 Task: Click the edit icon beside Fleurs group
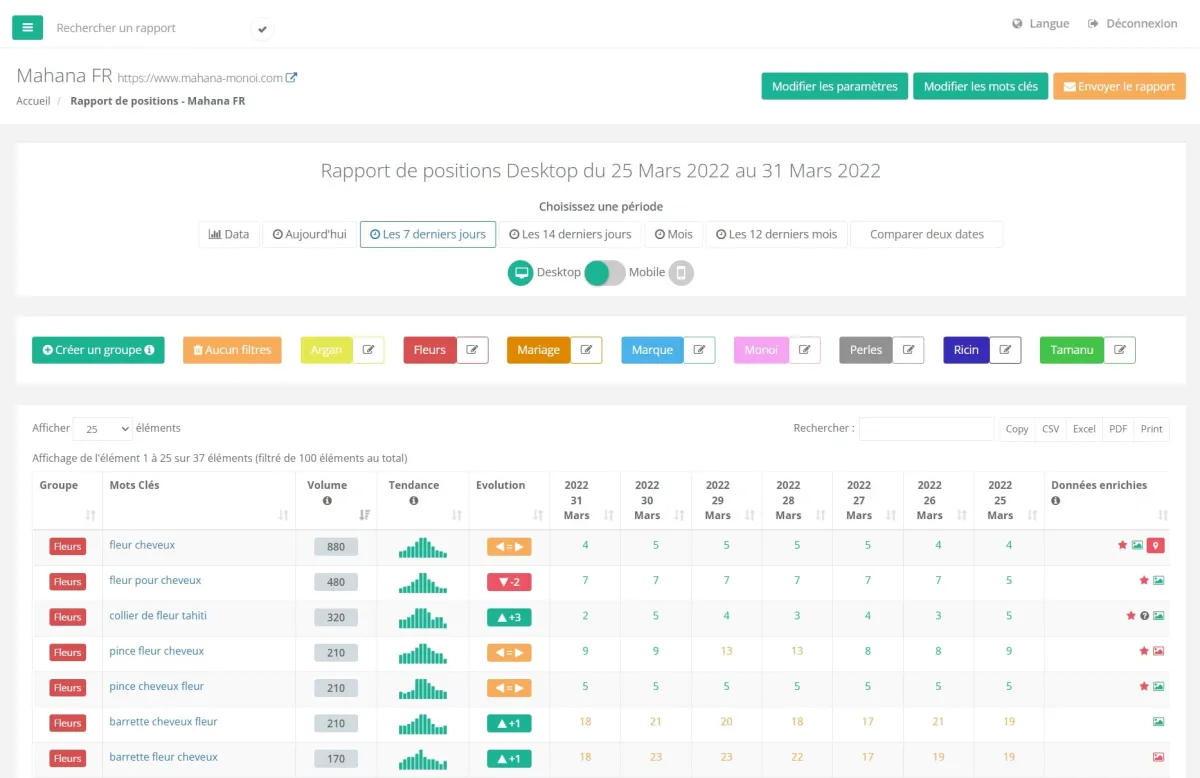pyautogui.click(x=472, y=350)
